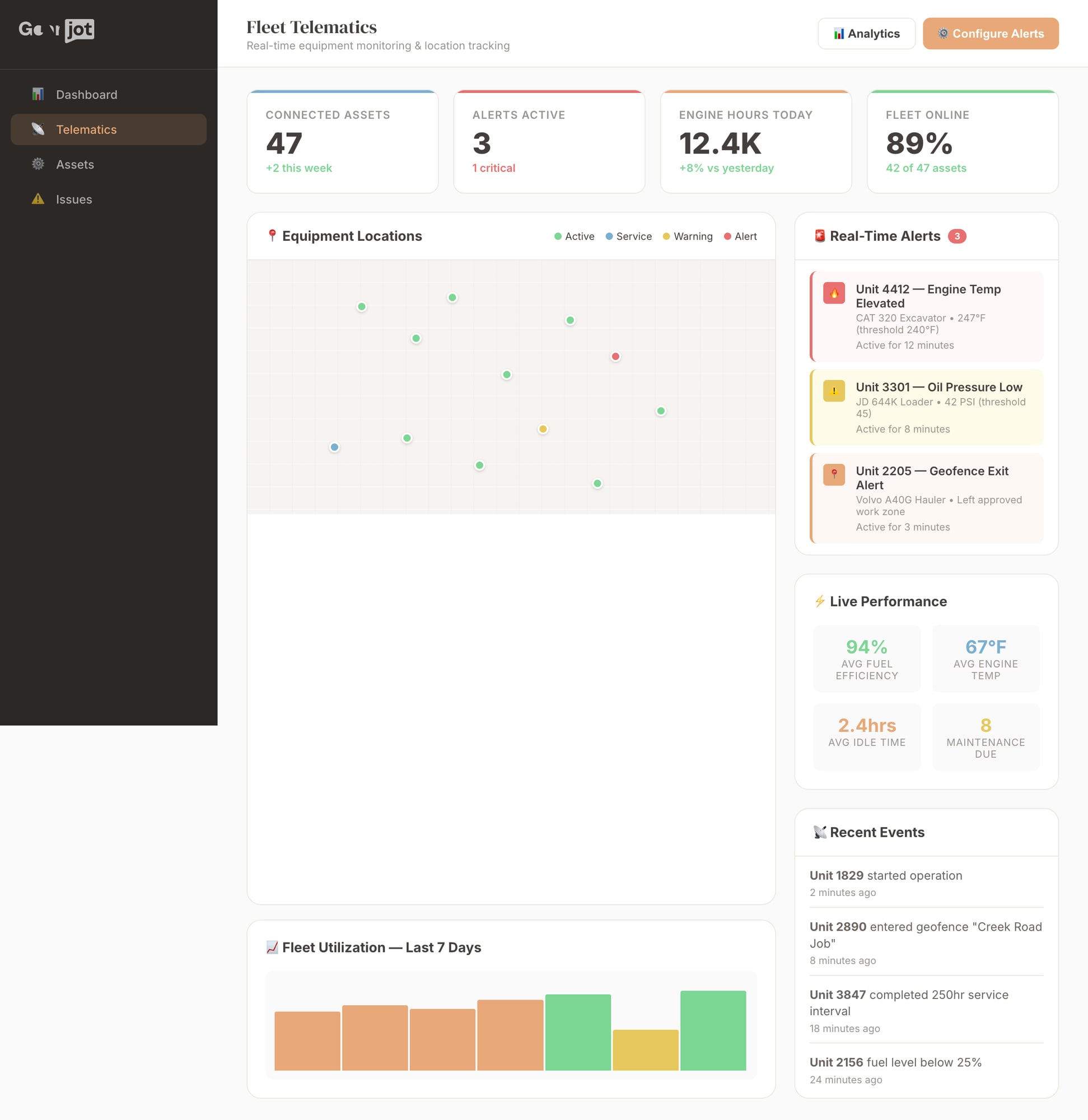Select Issues in the sidebar navigation
Viewport: 1088px width, 1120px height.
74,199
